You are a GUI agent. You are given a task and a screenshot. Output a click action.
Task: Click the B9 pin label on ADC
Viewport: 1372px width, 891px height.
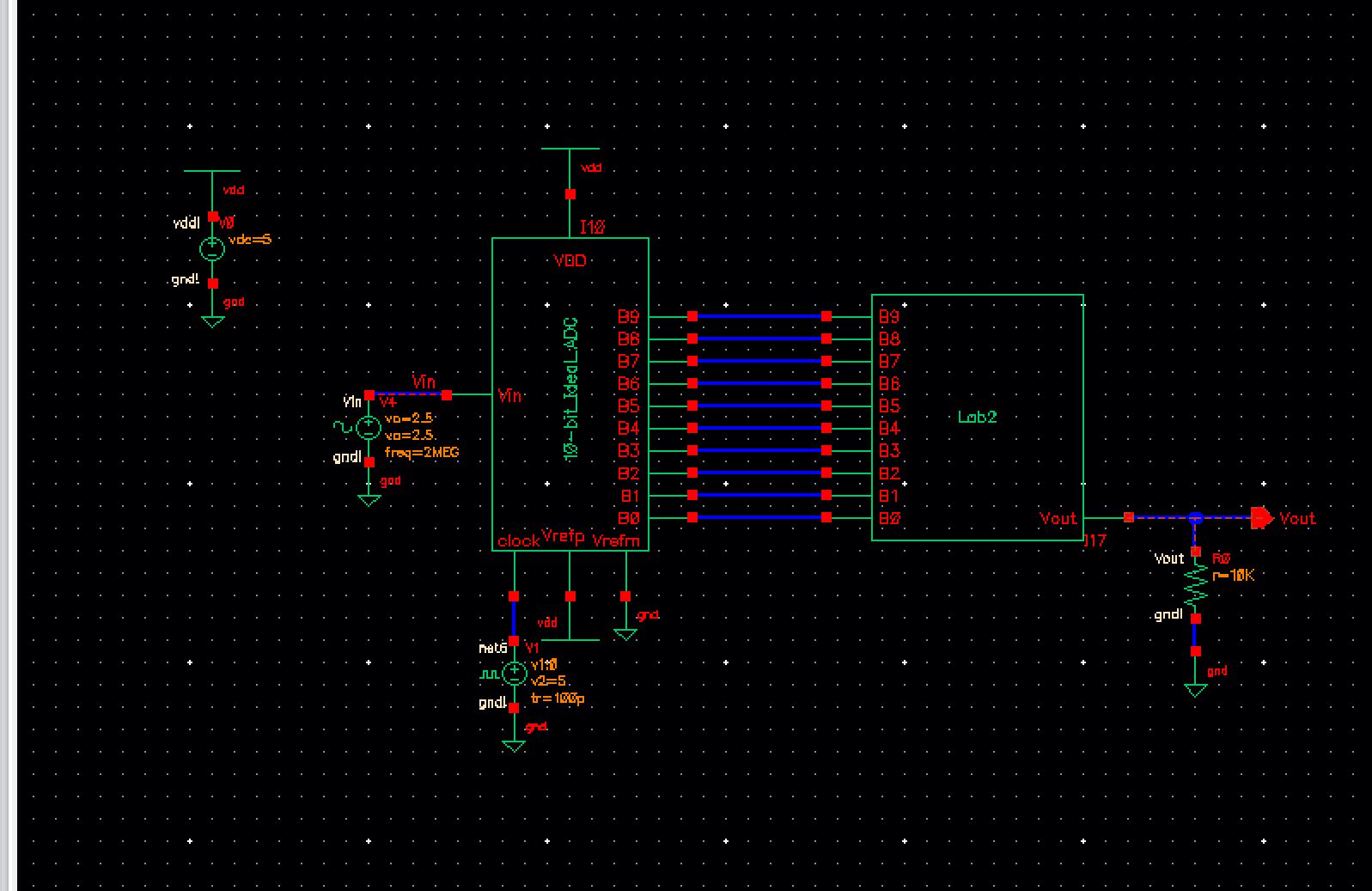(629, 317)
